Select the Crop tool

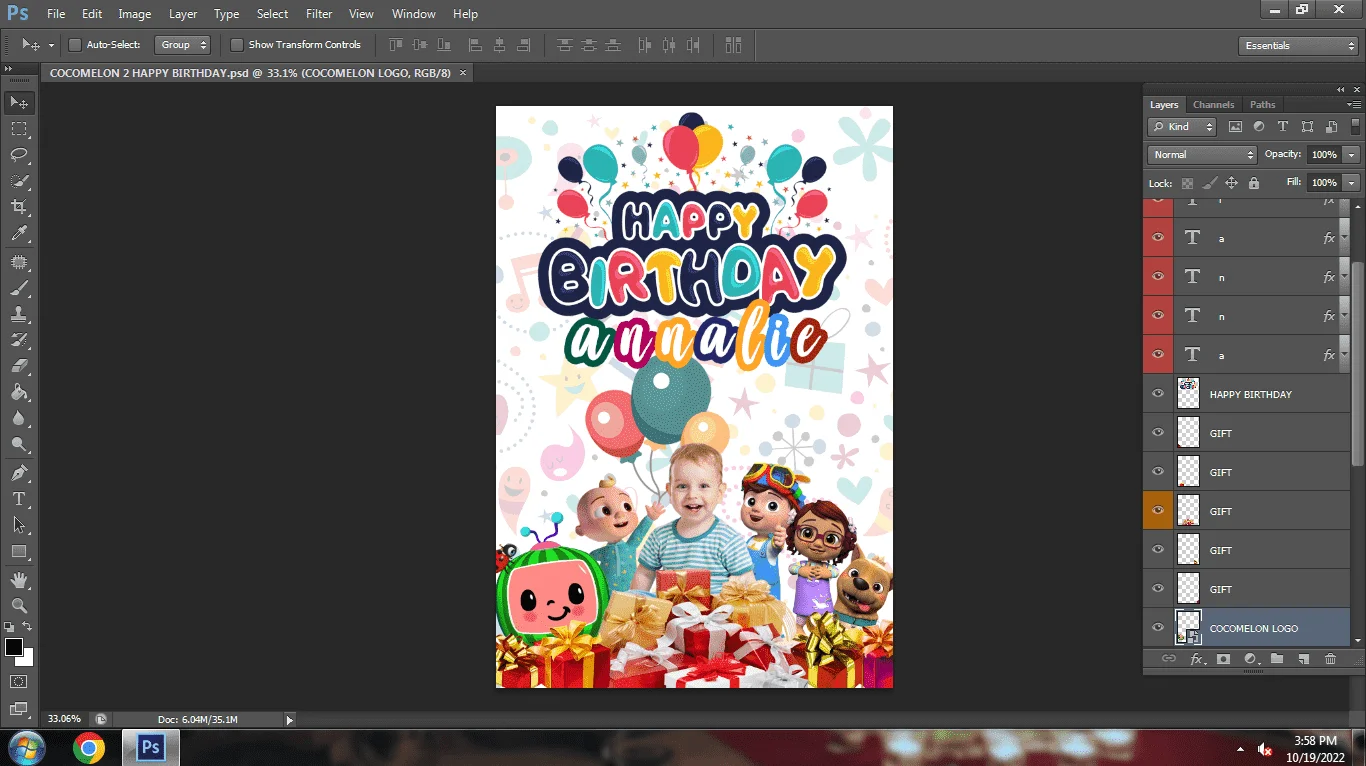19,207
